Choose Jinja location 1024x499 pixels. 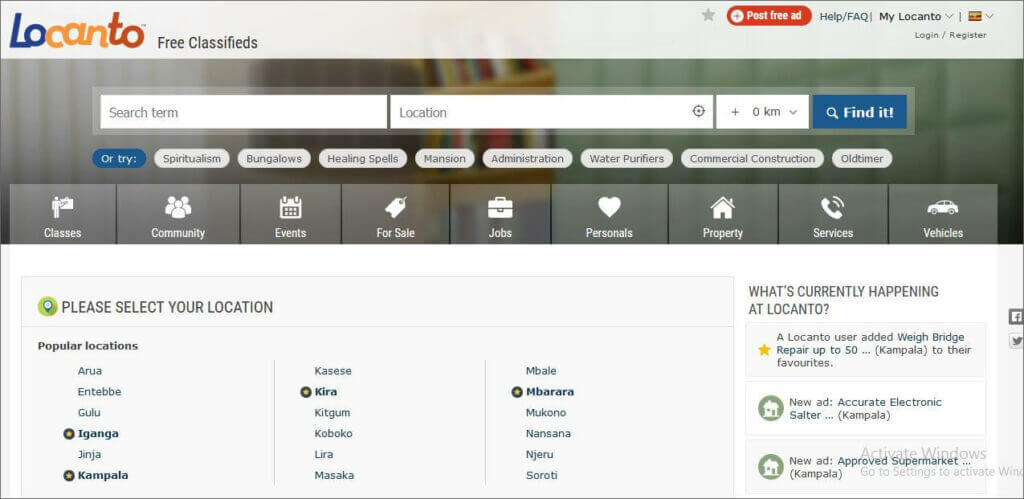[89, 455]
